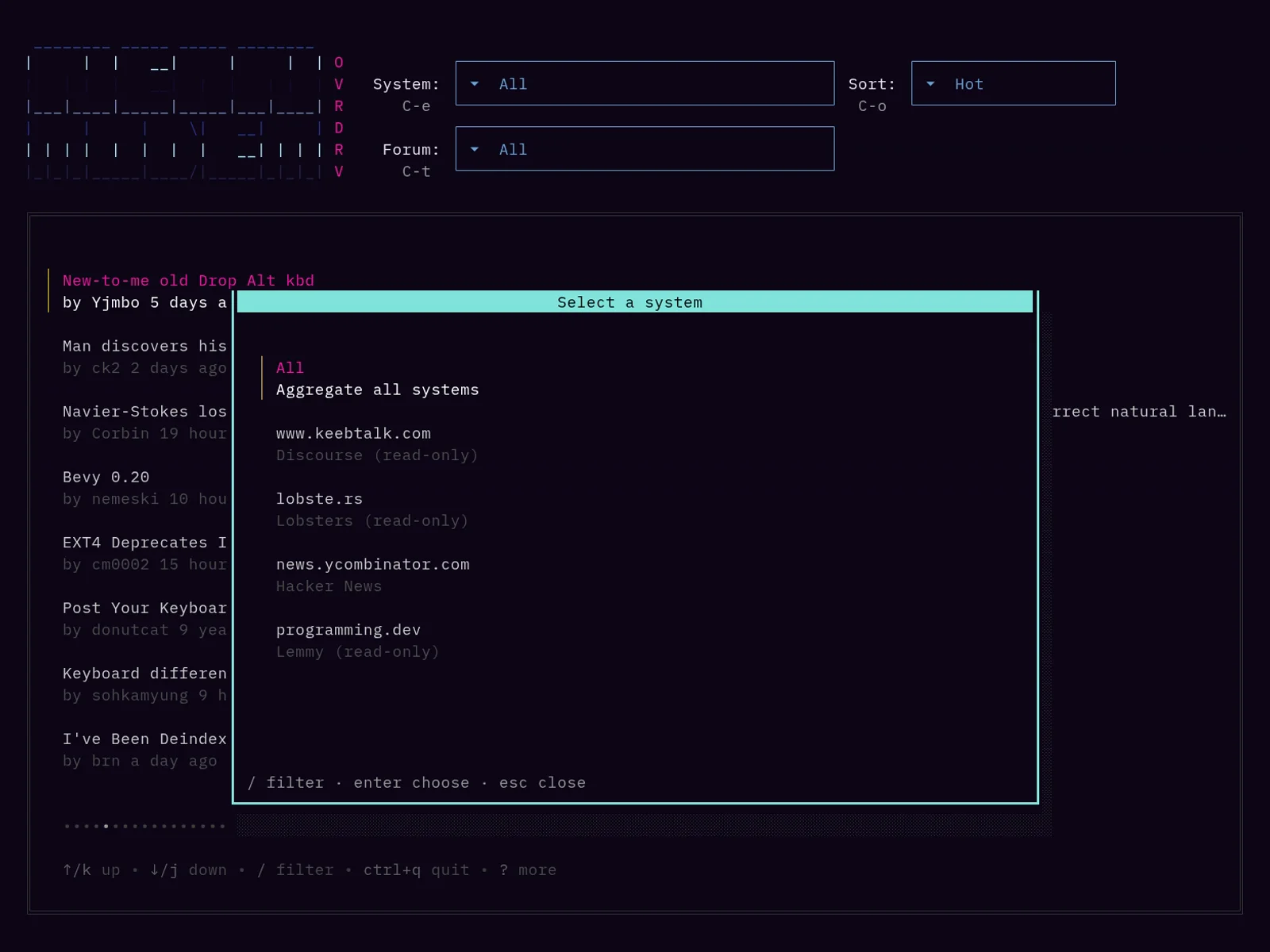Open post 'Bevy 0.20'
Viewport: 1270px width, 952px height.
click(x=106, y=477)
